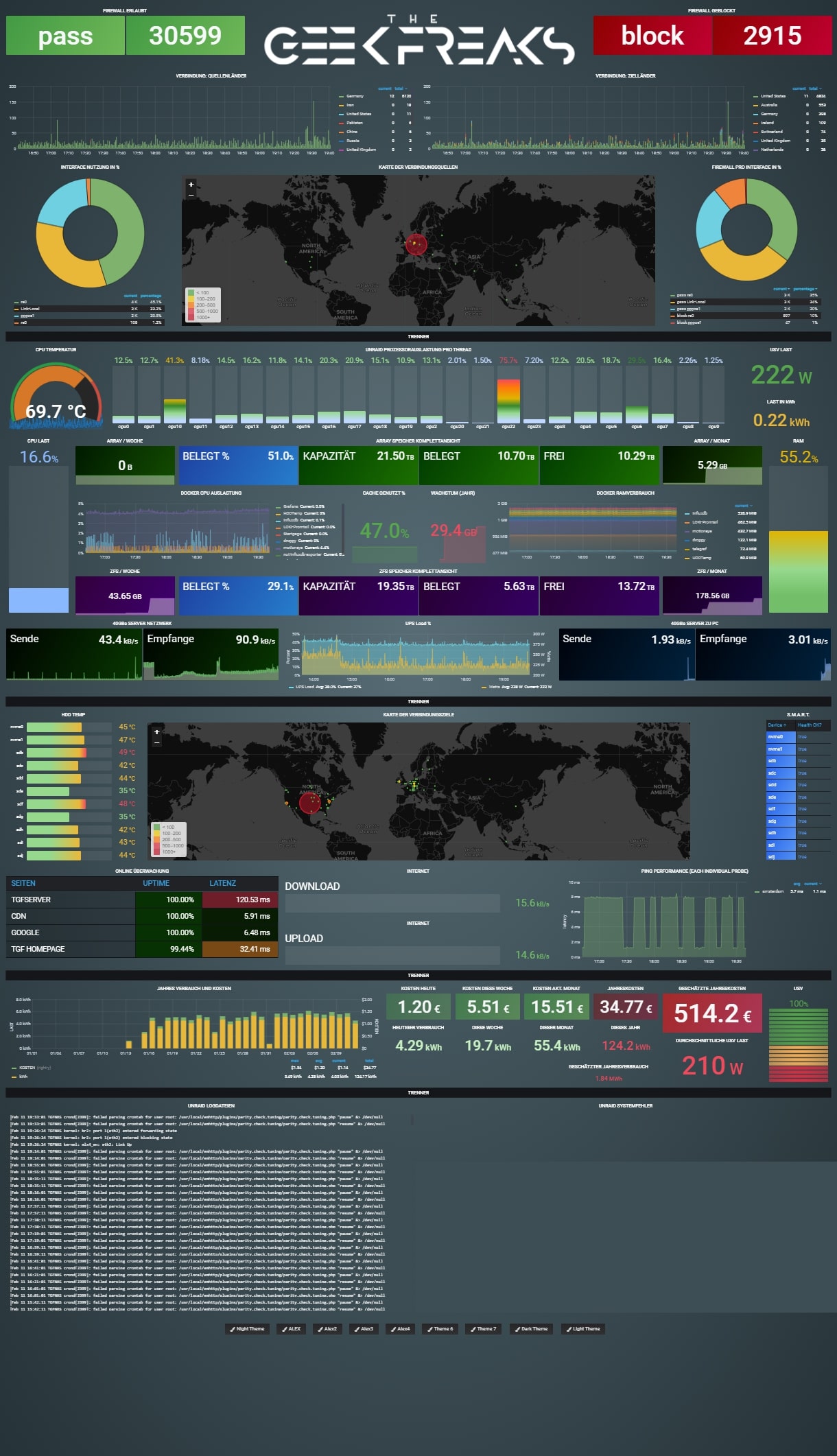Toggle amsterdam series in Ping Performance legend
This screenshot has height=1456, width=837.
point(773,891)
